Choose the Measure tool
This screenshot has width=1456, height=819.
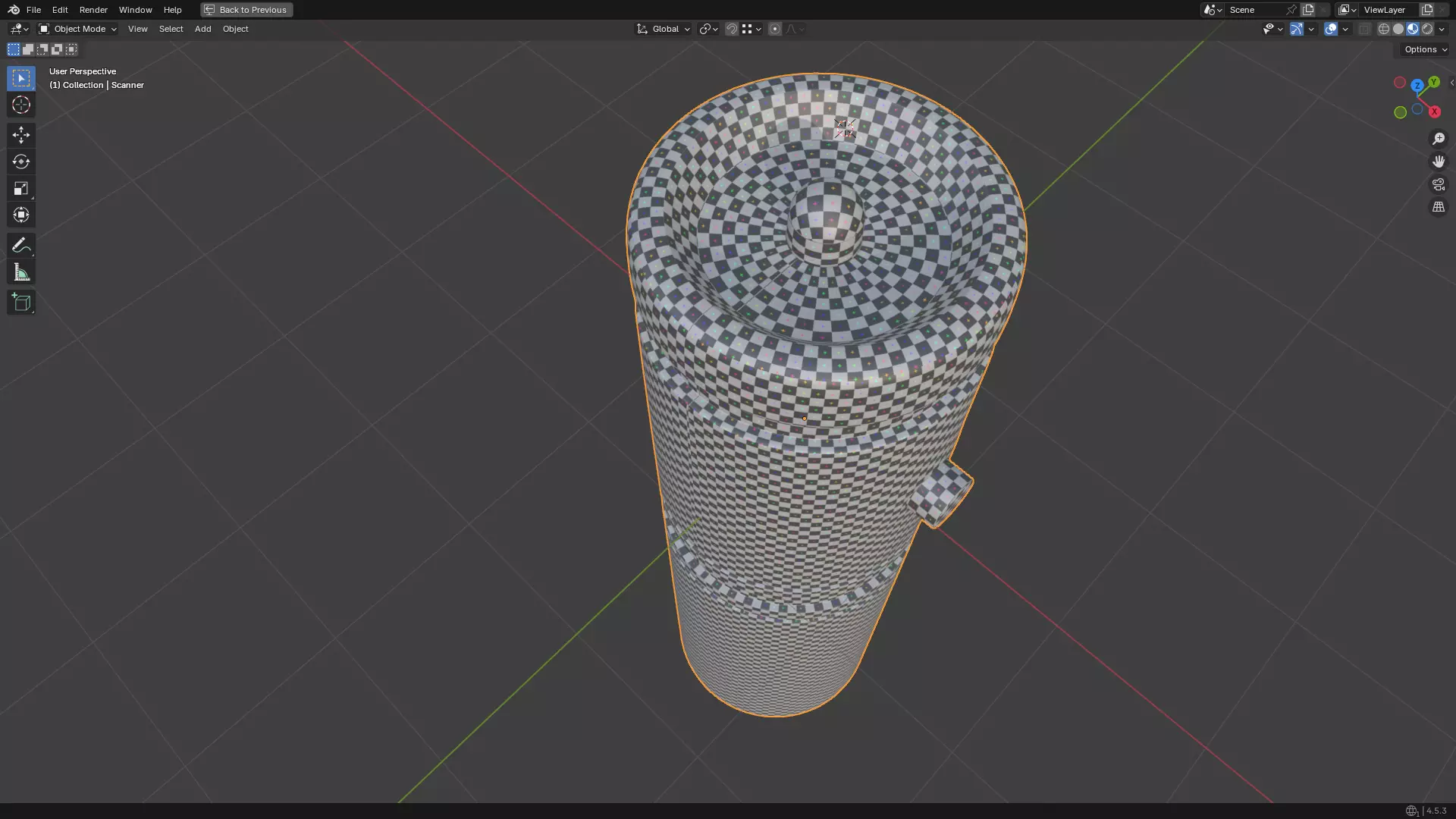(x=20, y=272)
